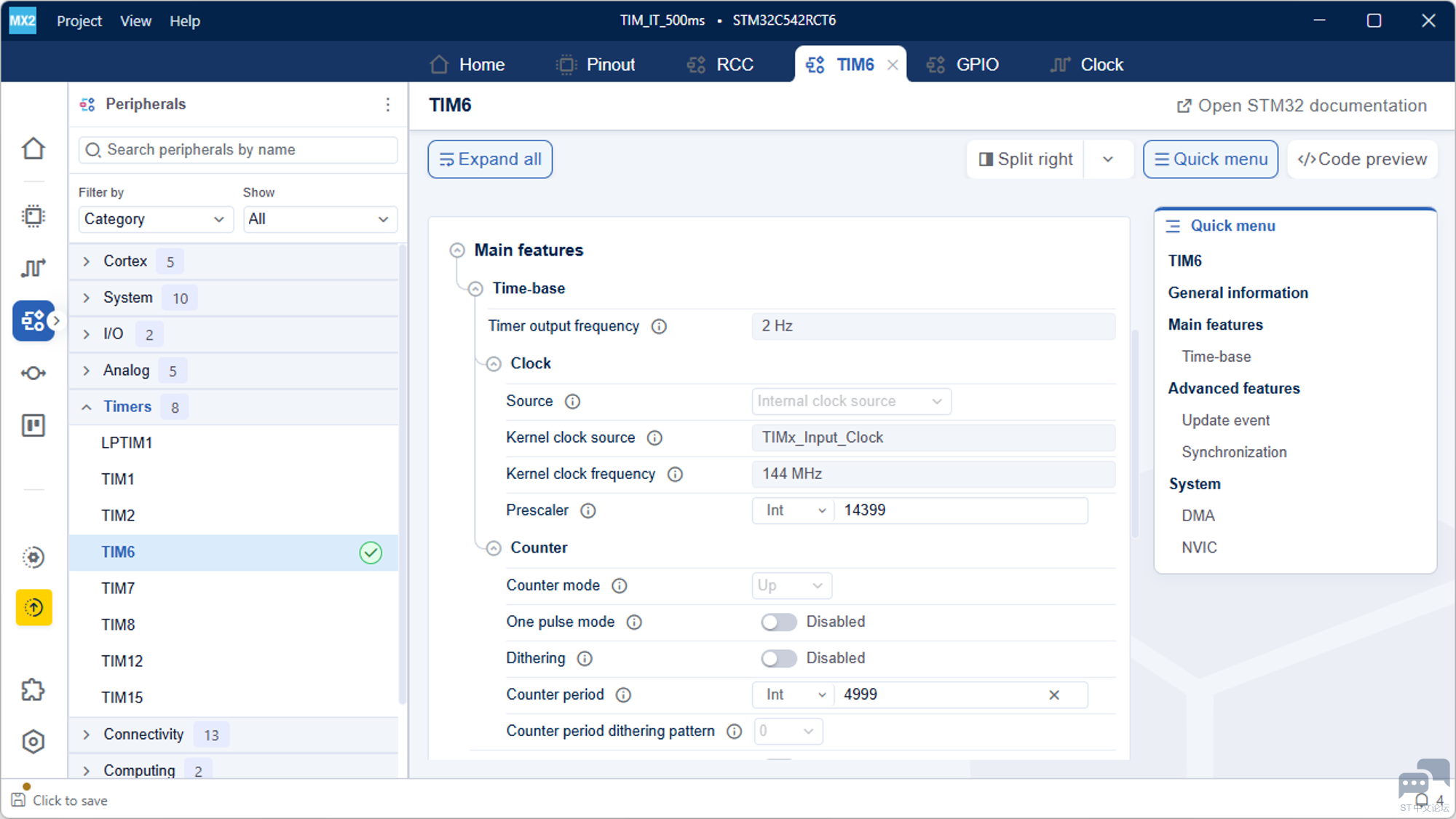Viewport: 1456px width, 819px height.
Task: Click the save disk icon in status bar
Action: tap(18, 800)
